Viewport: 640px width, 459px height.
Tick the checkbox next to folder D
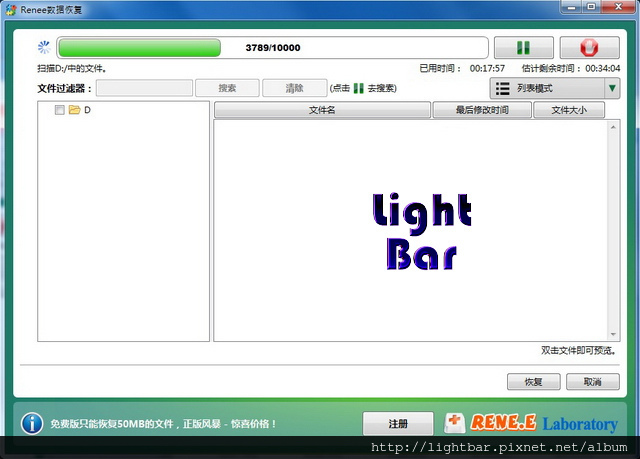coord(60,110)
